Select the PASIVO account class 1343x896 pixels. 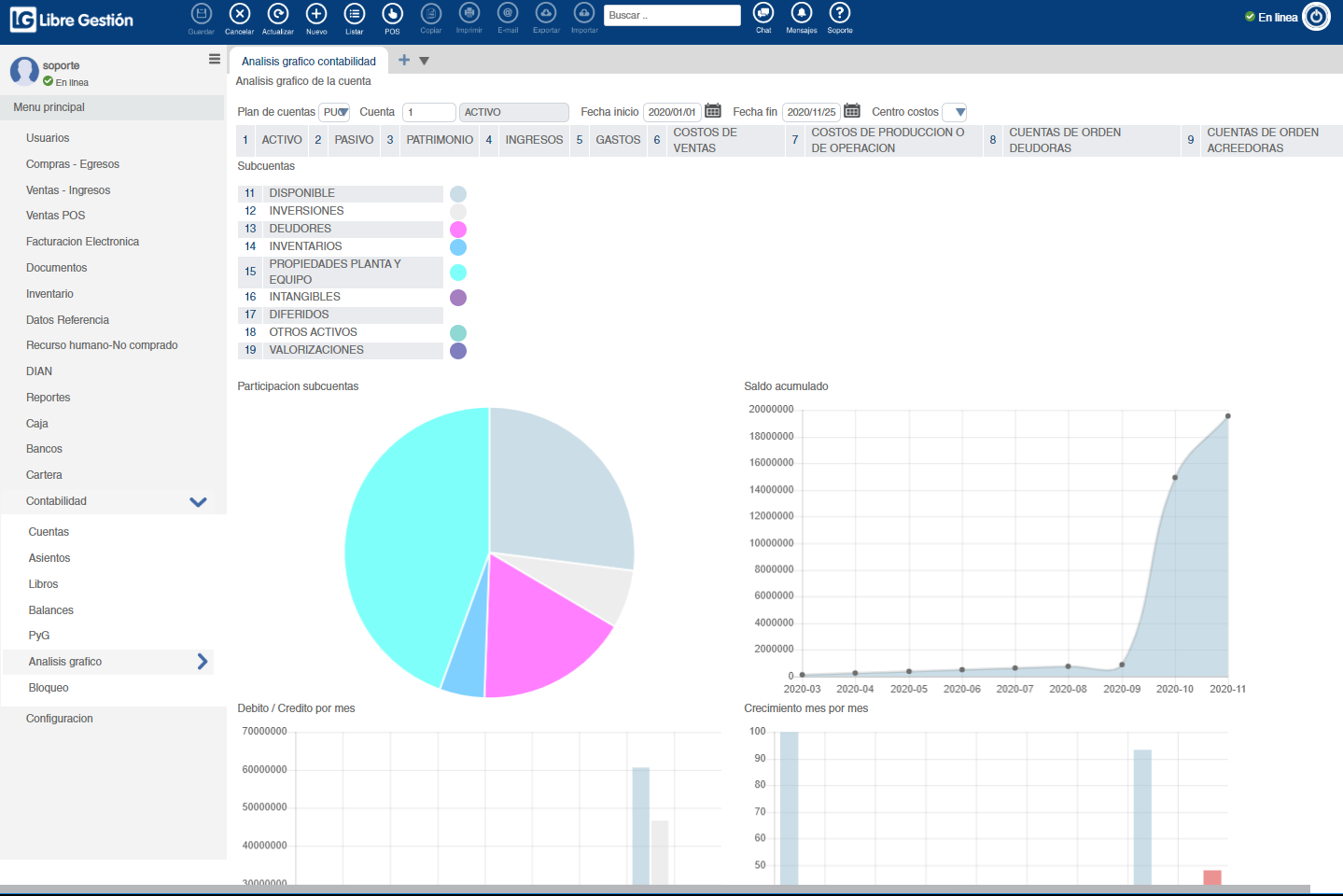[x=355, y=140]
